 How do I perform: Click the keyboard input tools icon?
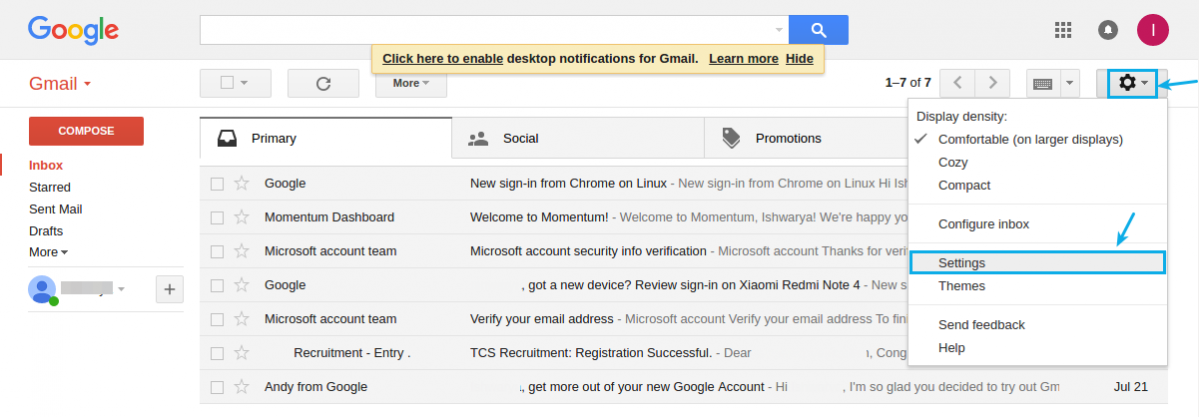[x=1042, y=83]
